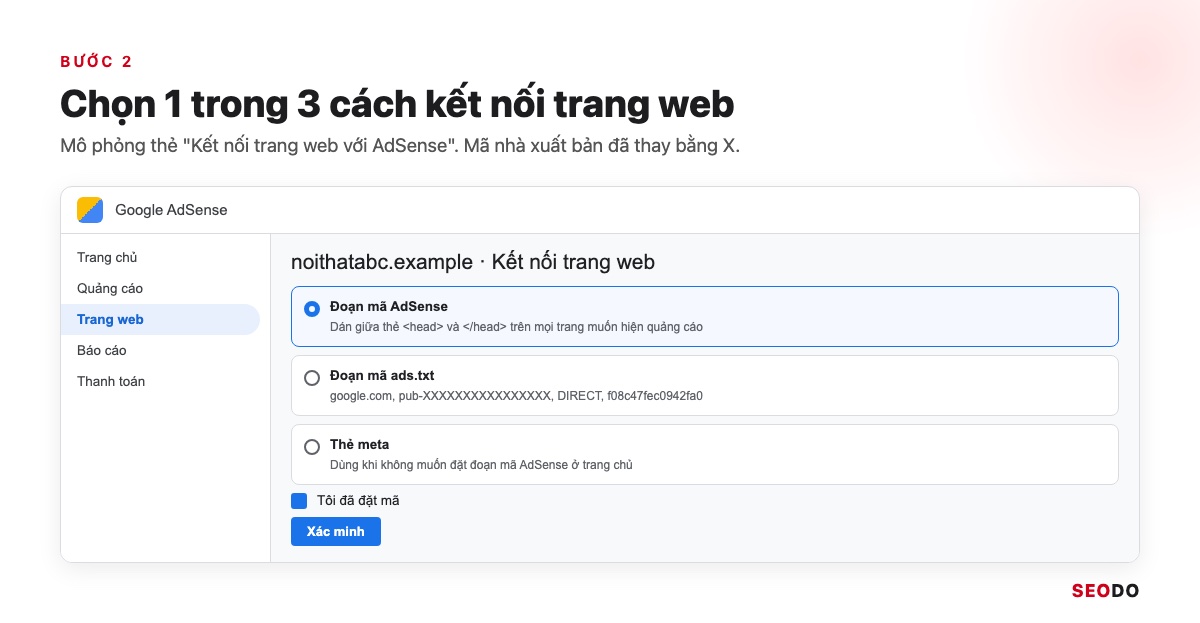Tick the Tôi đã đặt mã checkbox
The height and width of the screenshot is (623, 1200).
[299, 501]
